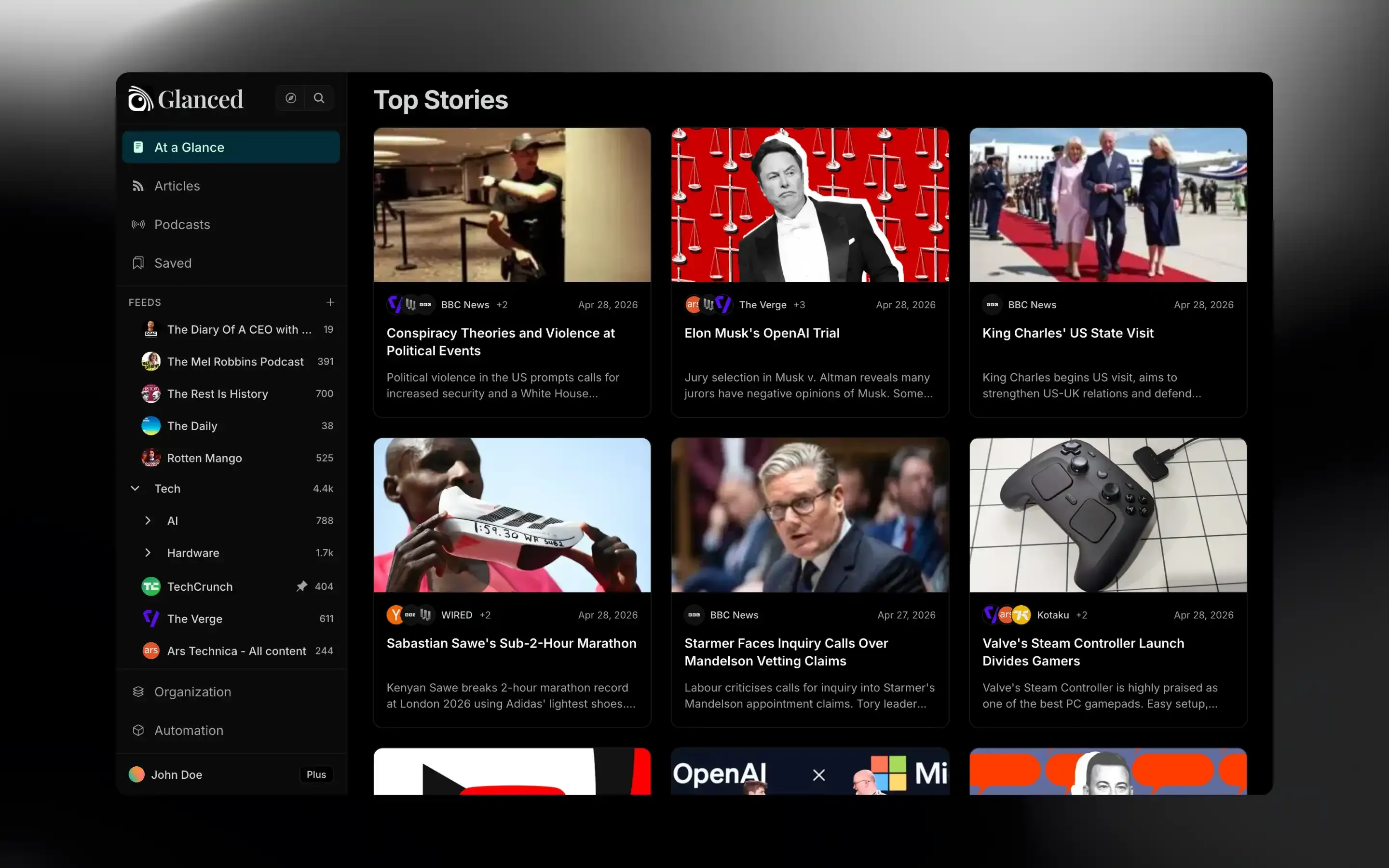Click BBC icon on King Charles card

992,304
